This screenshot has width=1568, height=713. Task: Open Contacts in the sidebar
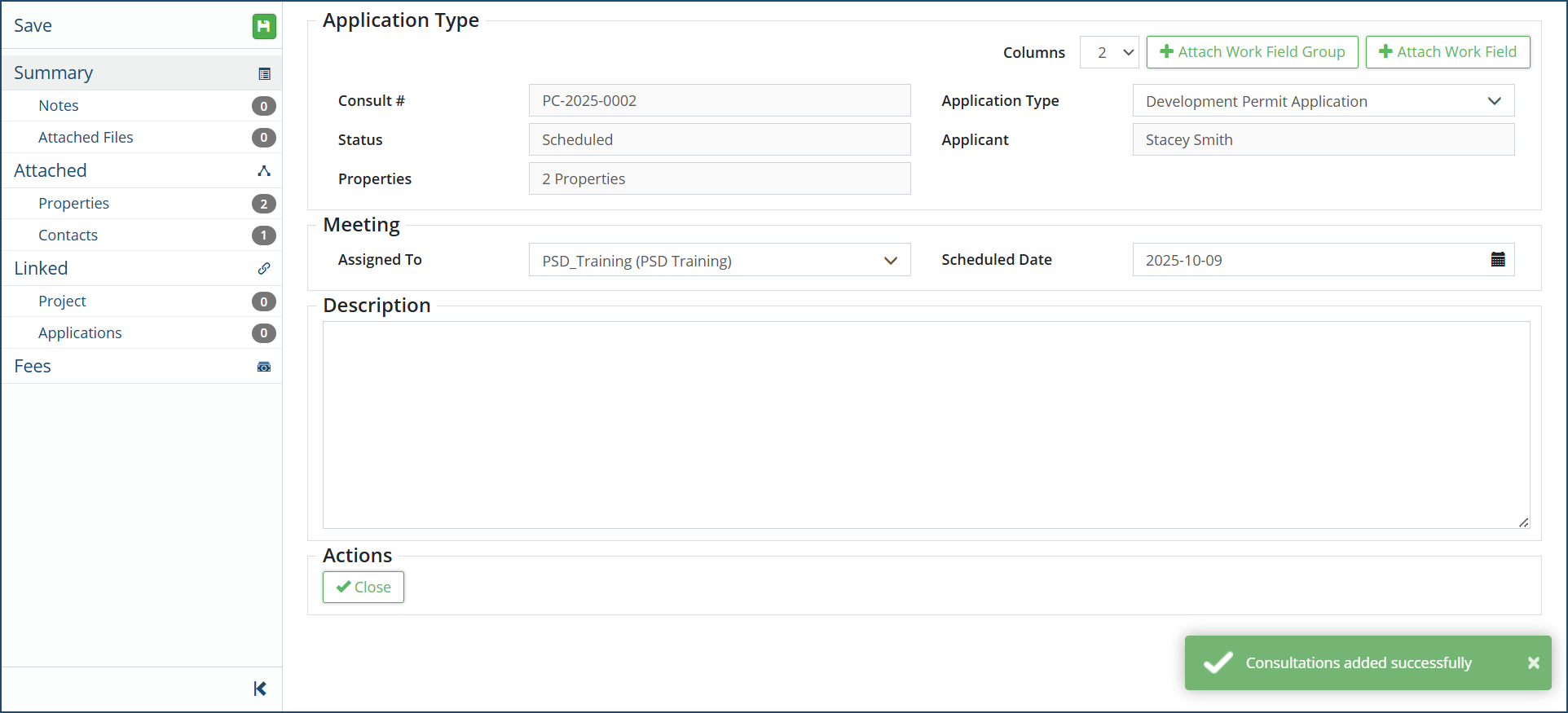(x=68, y=235)
